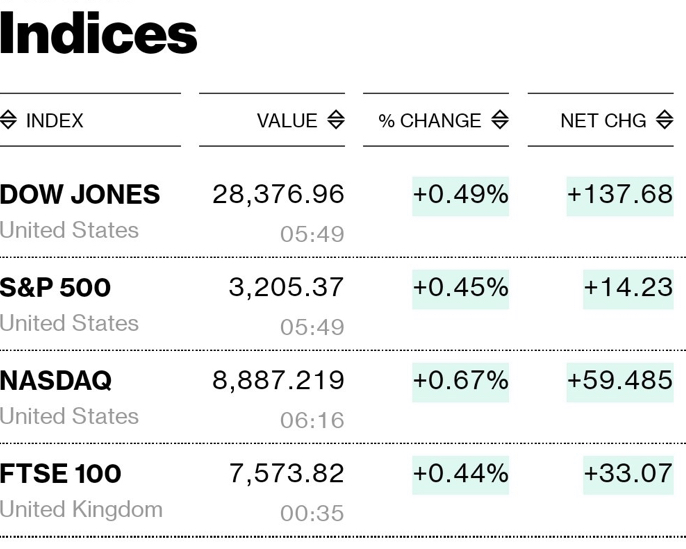The image size is (686, 549).
Task: Click S&P 500 value 3,205.37
Action: click(286, 288)
